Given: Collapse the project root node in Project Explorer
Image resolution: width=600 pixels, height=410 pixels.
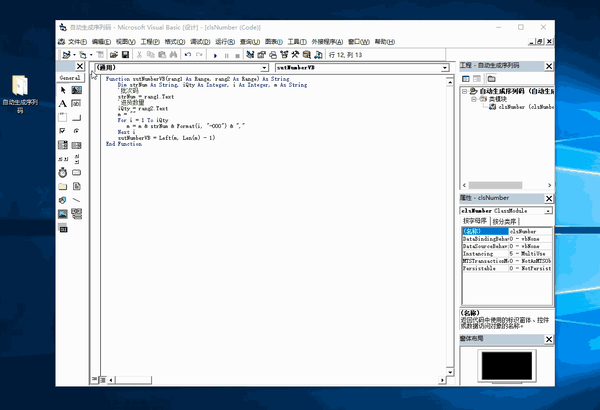Looking at the screenshot, I should pos(465,91).
